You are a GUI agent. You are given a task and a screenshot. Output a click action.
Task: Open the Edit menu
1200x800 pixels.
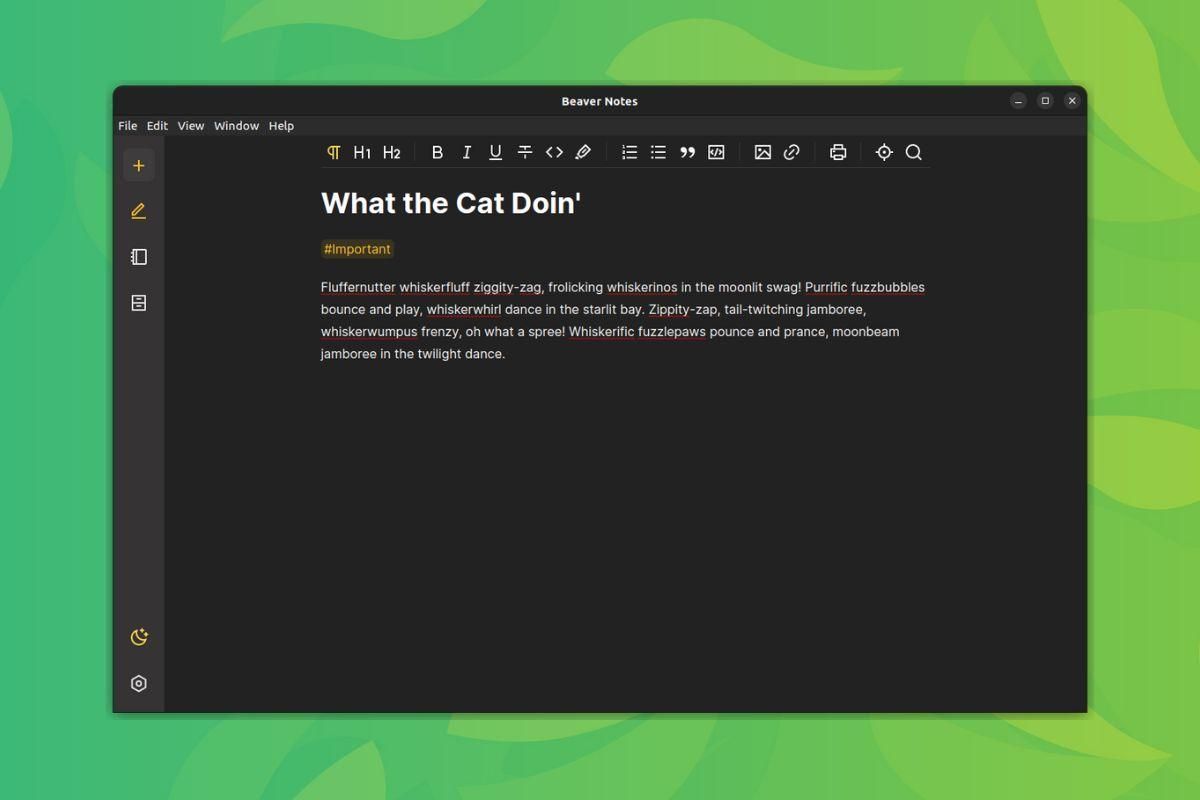point(156,125)
